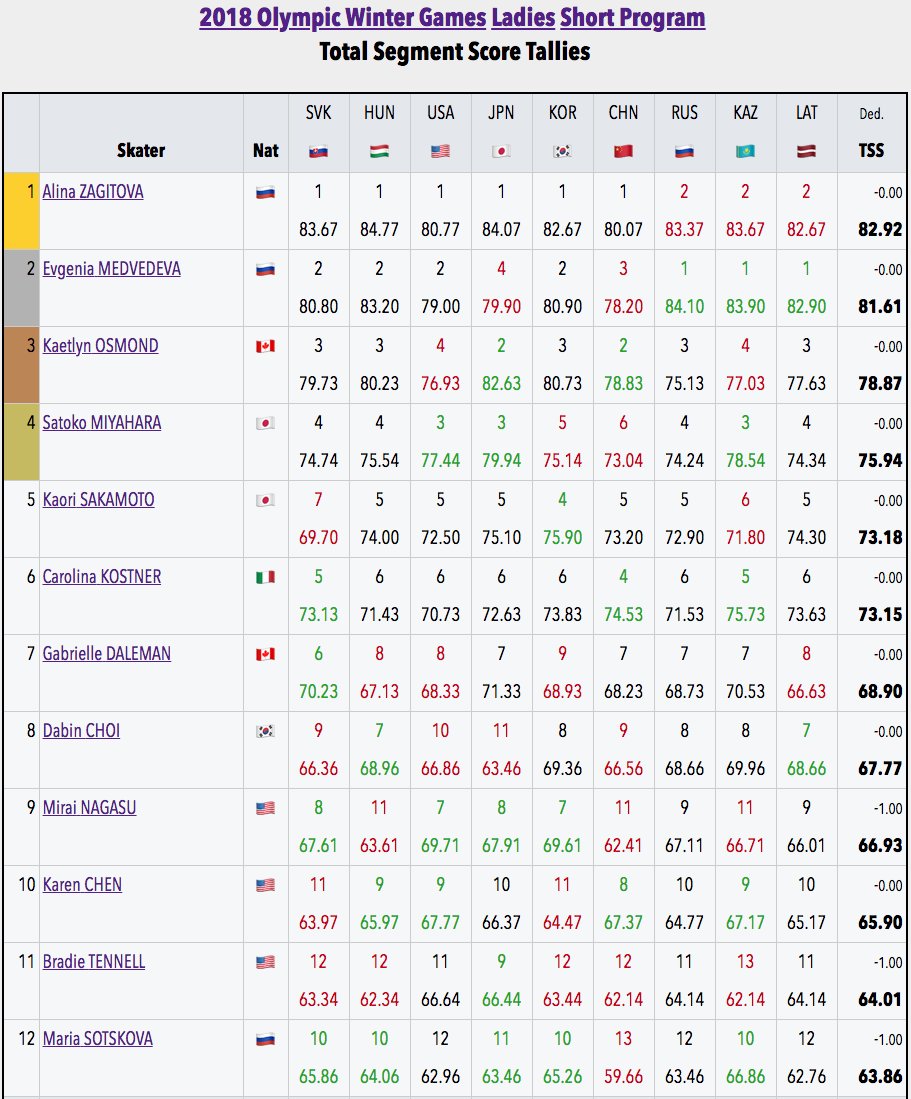Open the Short Program title link
The height and width of the screenshot is (1099, 911).
(632, 18)
